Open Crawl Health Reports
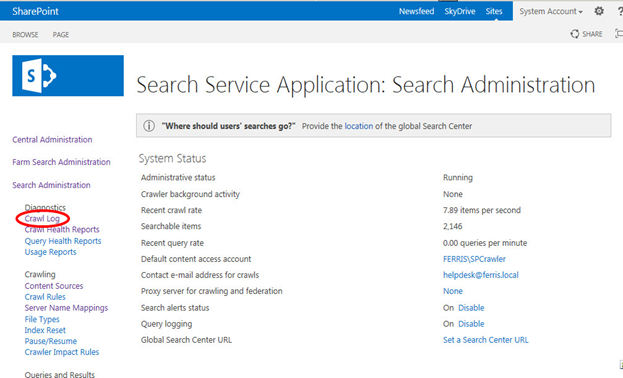Viewport: 623px width, 378px height. coord(62,229)
